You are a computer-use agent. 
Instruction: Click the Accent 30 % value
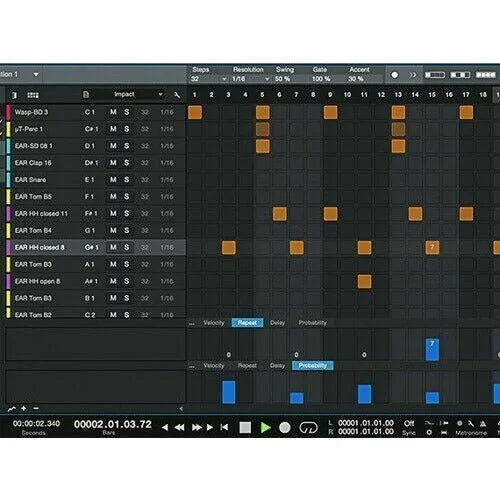[356, 79]
